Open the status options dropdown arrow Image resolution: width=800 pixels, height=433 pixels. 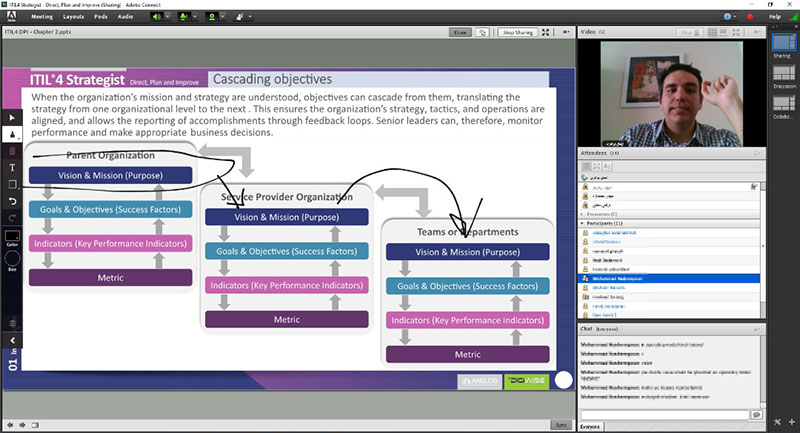click(250, 17)
